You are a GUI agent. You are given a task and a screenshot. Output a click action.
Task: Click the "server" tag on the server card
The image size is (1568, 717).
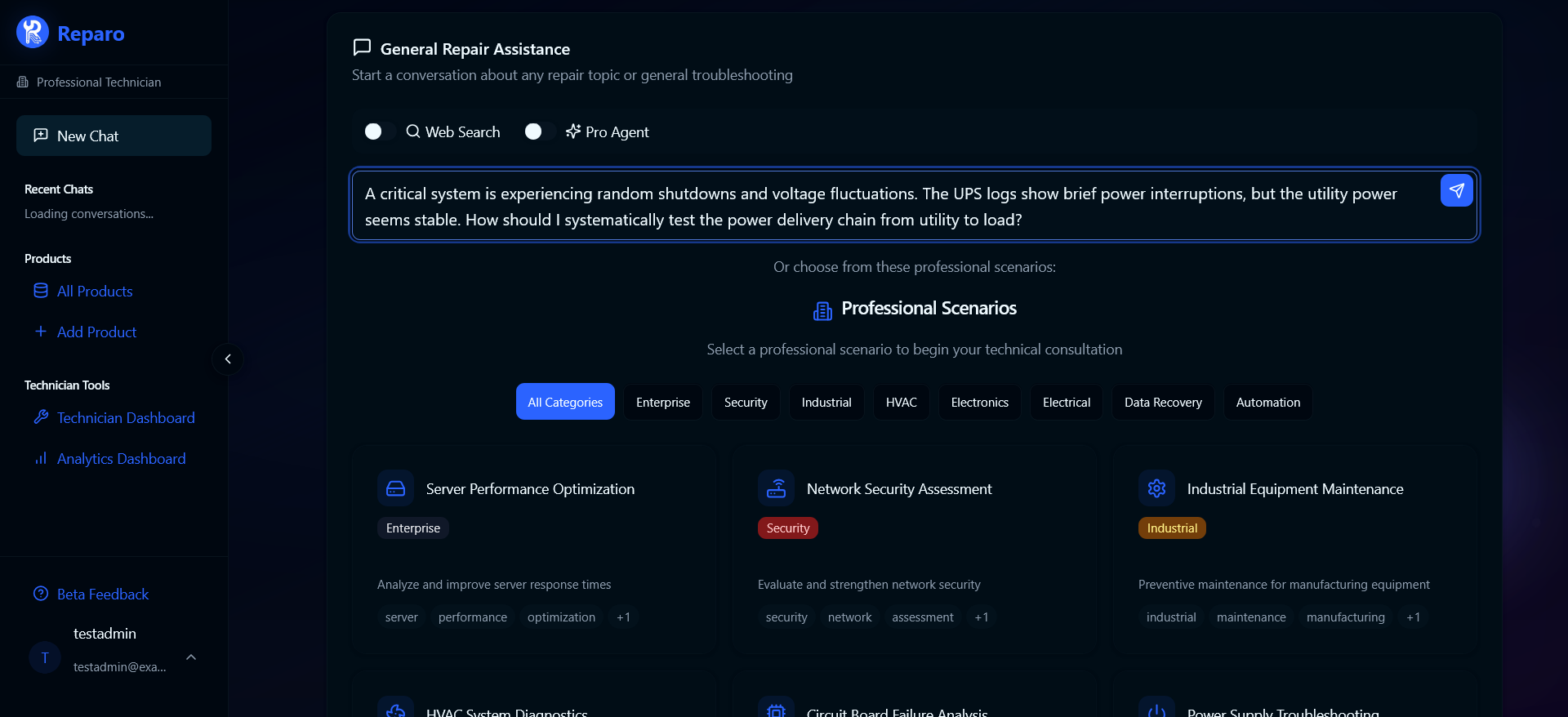tap(402, 617)
